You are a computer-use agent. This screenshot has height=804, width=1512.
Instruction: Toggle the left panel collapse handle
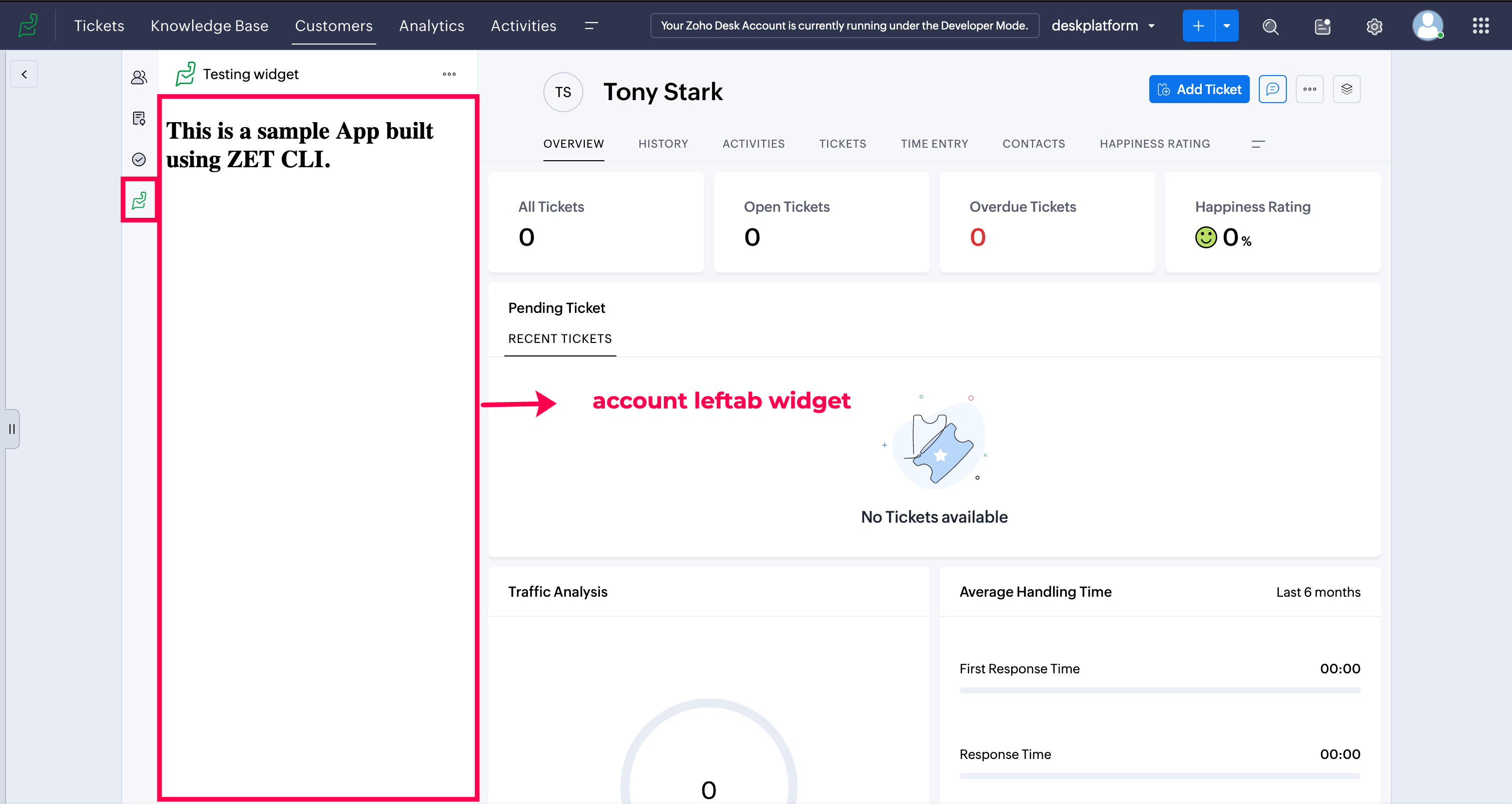pyautogui.click(x=12, y=429)
